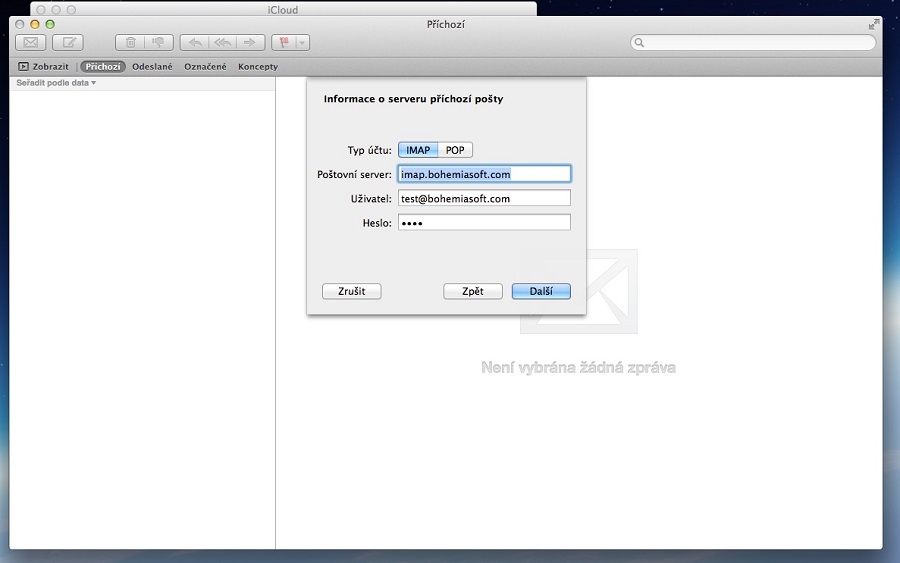Compose a new message
Viewport: 900px width, 563px height.
click(x=68, y=42)
